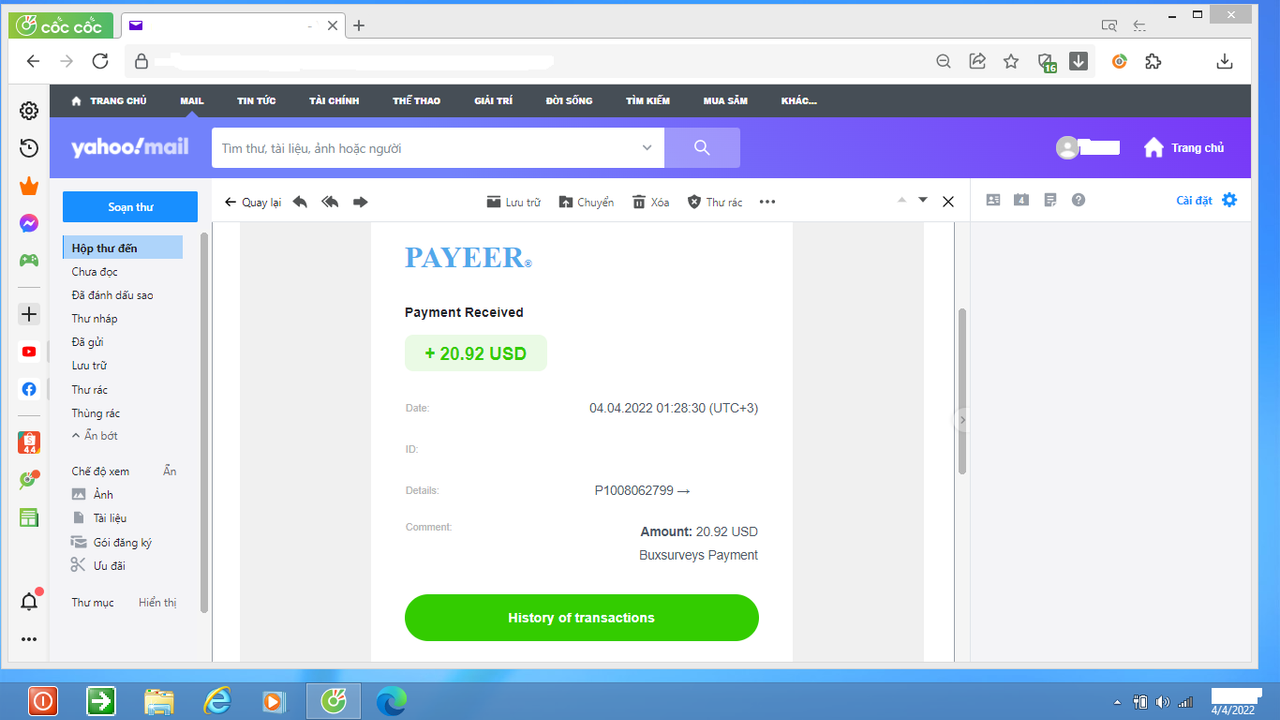Viewport: 1280px width, 720px height.
Task: Go to Trang chủ home link
Action: tap(1184, 148)
